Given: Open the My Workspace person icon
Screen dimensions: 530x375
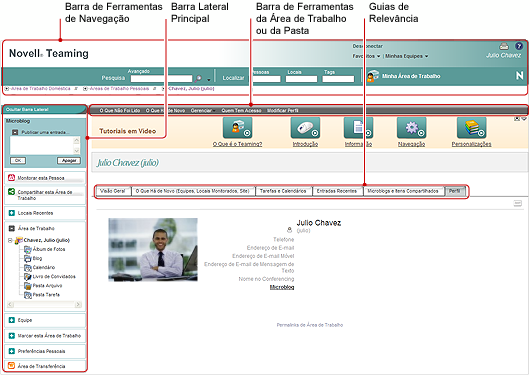Looking at the screenshot, I should tap(372, 76).
